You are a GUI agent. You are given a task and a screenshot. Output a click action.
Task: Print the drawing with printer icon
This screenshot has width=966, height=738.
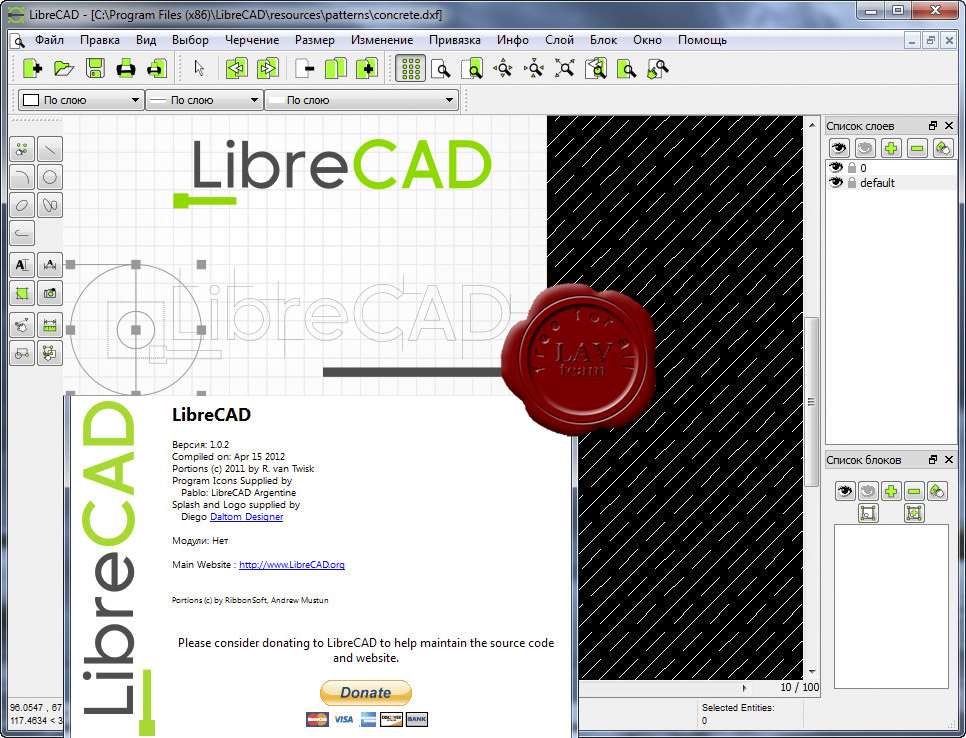point(126,68)
